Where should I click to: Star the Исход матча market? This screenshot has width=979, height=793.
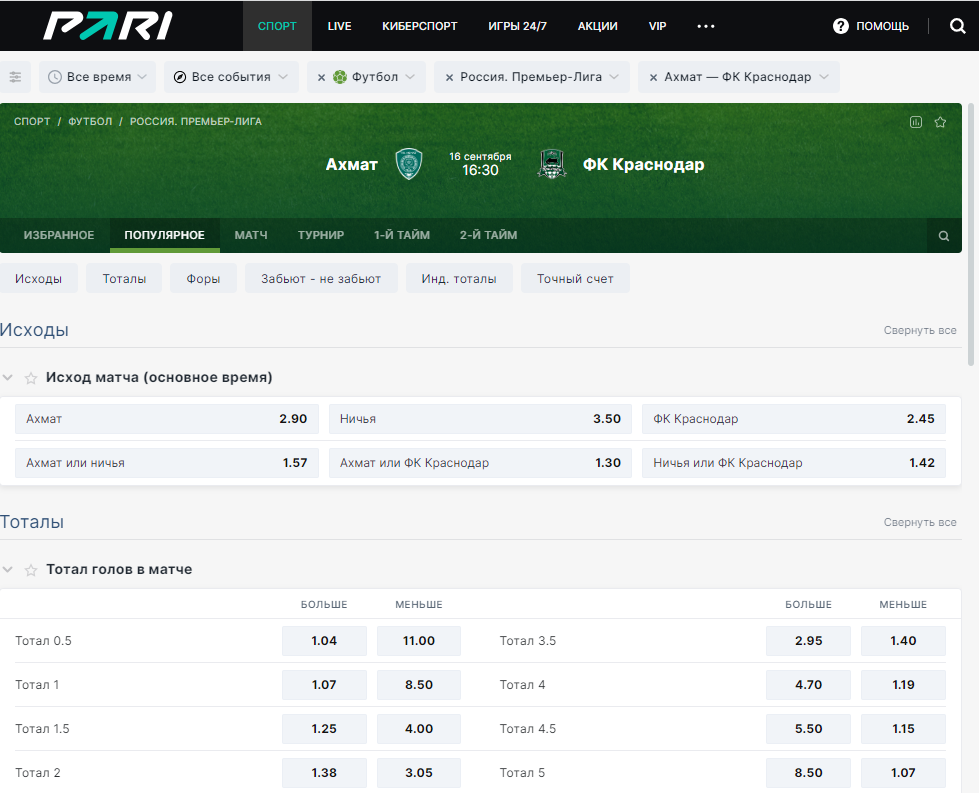(x=31, y=378)
